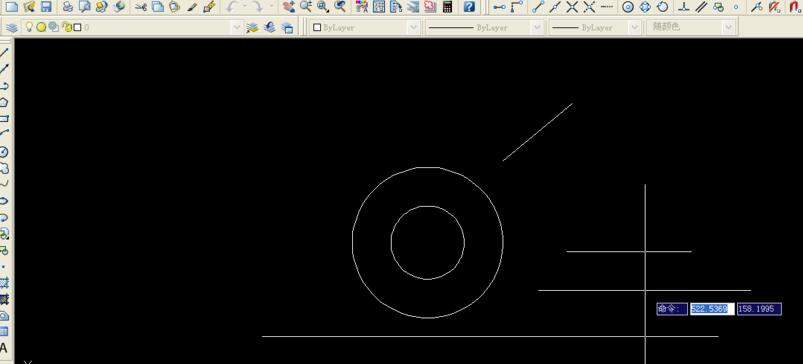Viewport: 803px width, 364px height.
Task: Pick the Circle draw tool
Action: pos(4,152)
